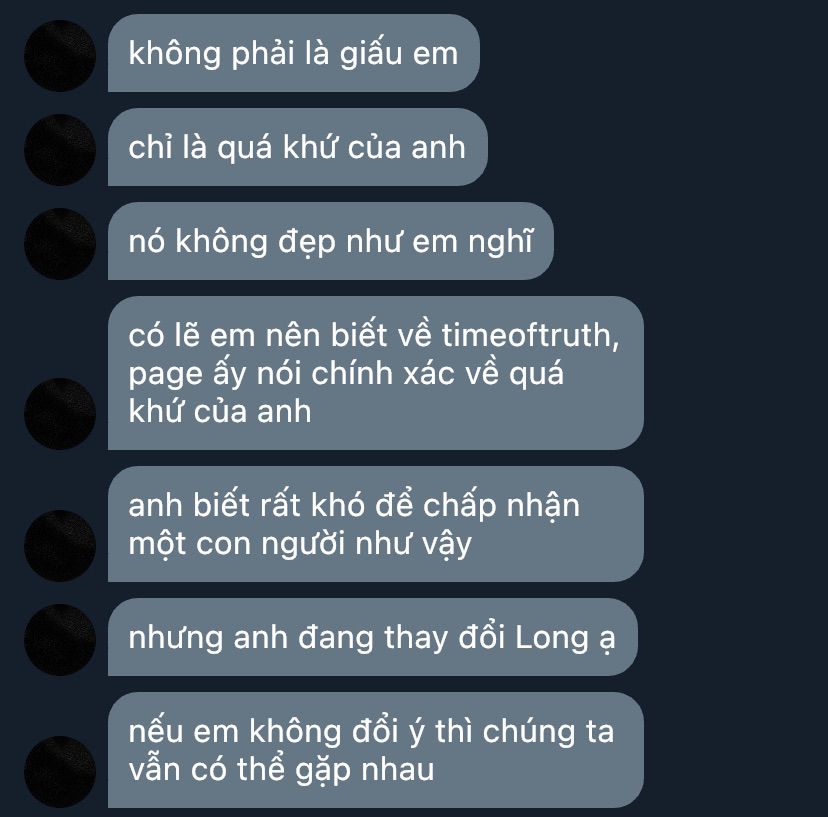
Task: Select the "không phải là giấu em" message bubble
Action: coord(294,53)
